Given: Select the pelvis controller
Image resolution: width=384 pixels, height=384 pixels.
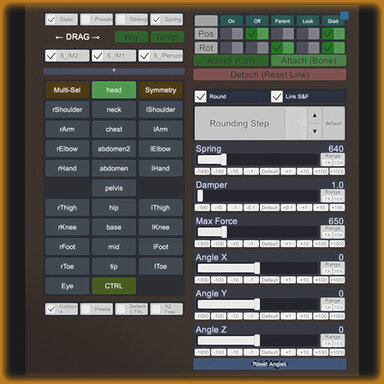Looking at the screenshot, I should point(114,188).
